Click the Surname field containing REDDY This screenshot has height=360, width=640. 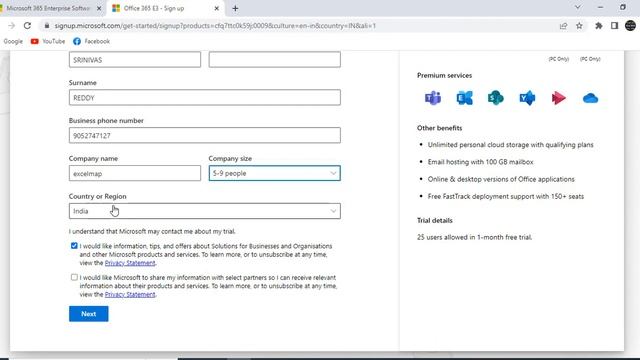click(x=204, y=98)
